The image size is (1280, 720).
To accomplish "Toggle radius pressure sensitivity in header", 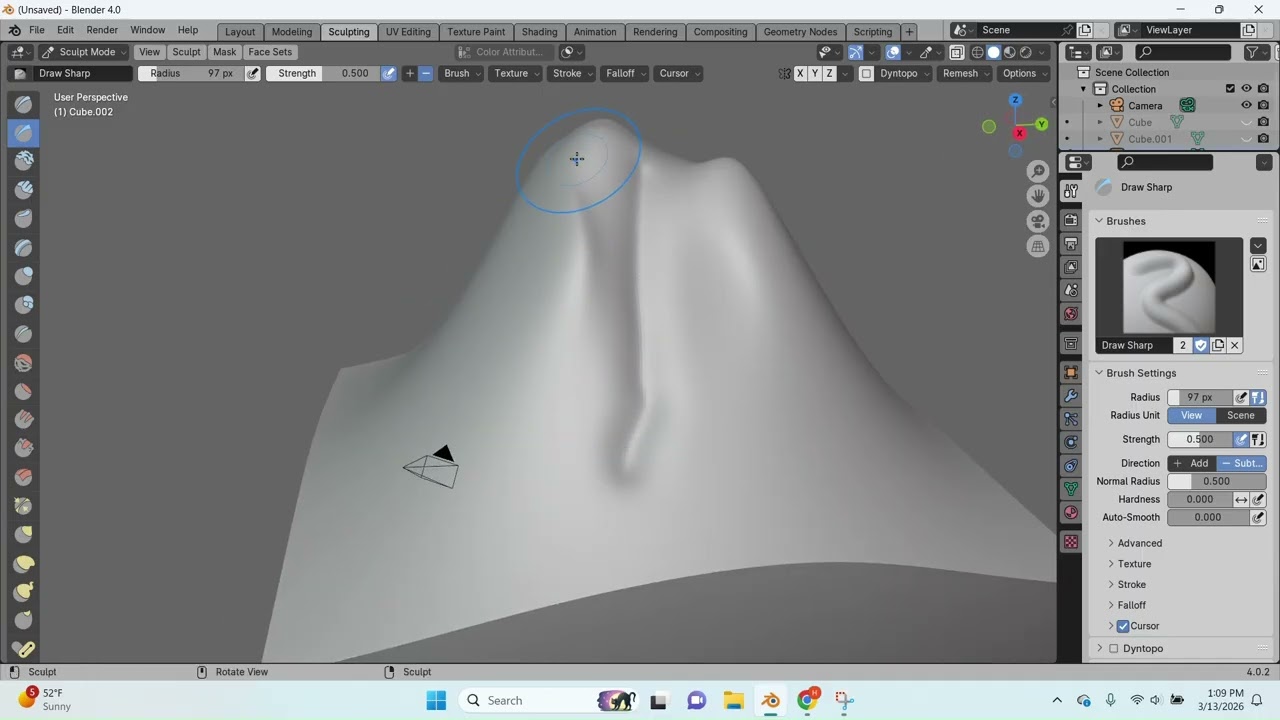I will coord(253,73).
